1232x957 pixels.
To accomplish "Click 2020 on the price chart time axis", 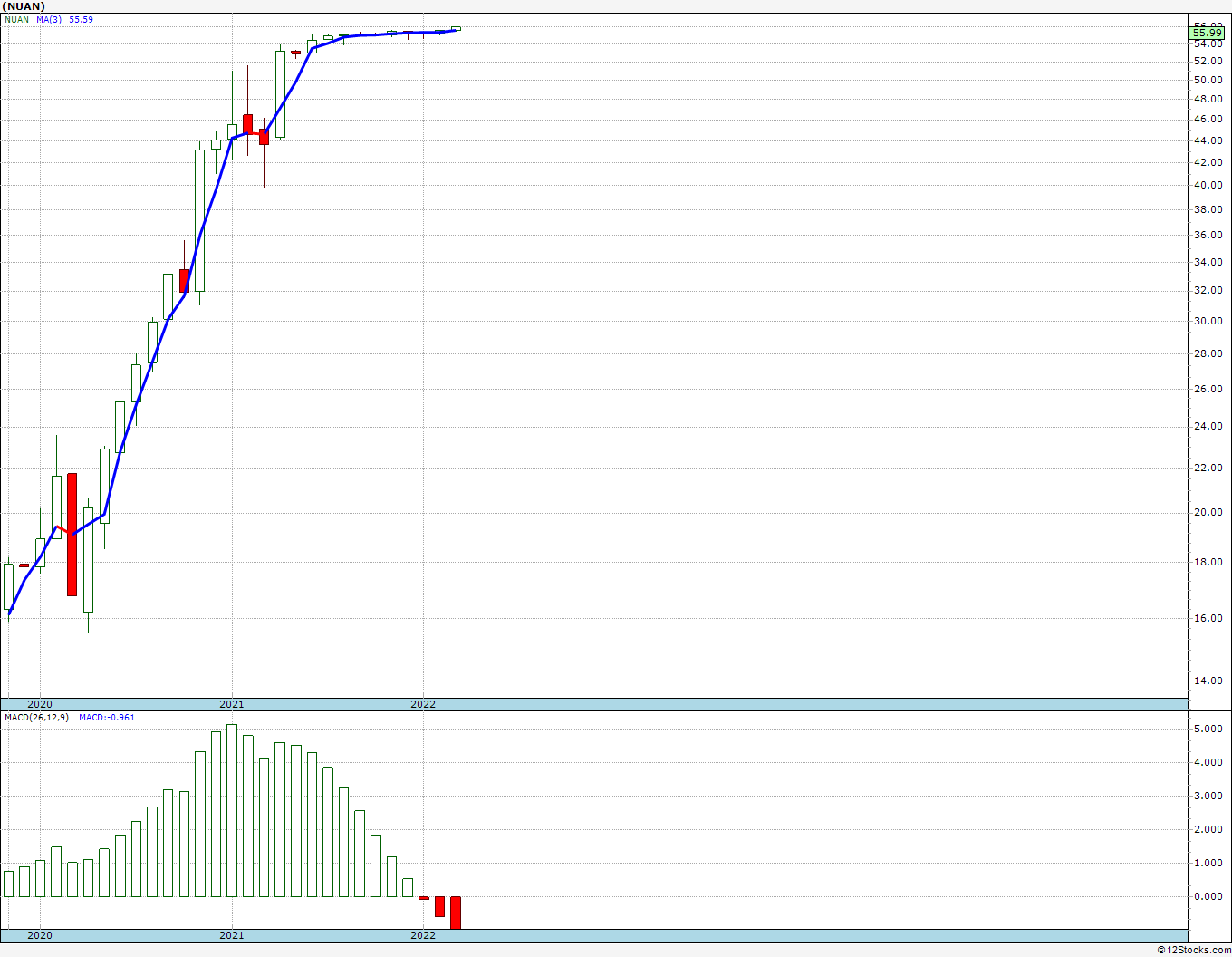I will pos(40,704).
